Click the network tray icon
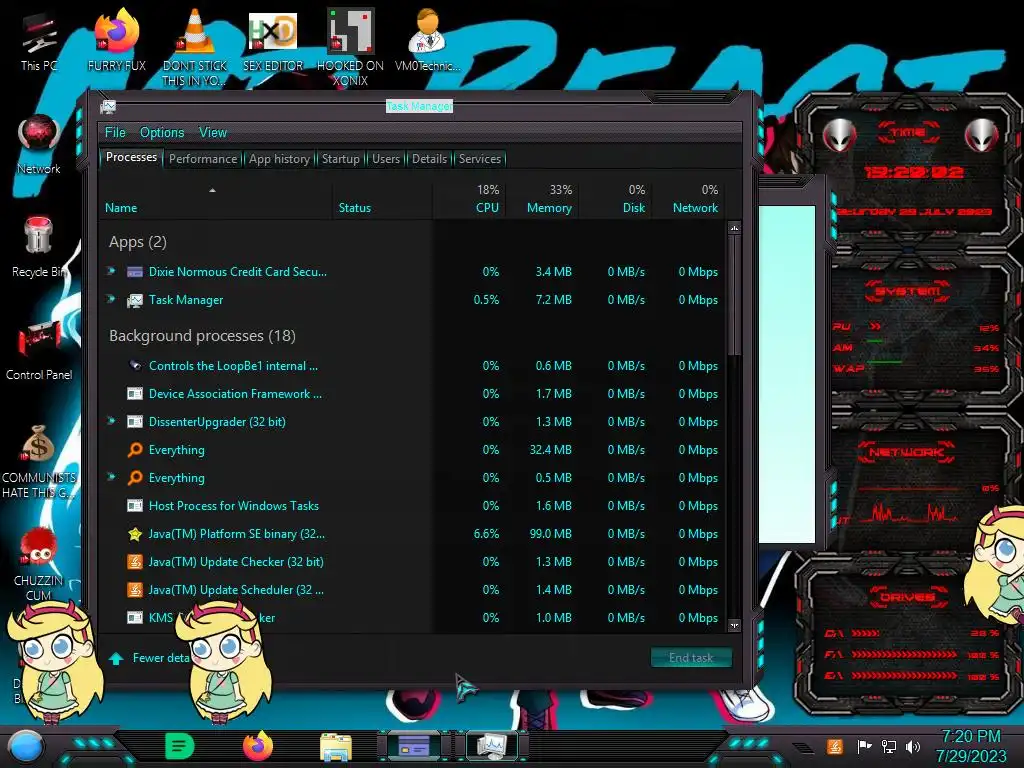This screenshot has width=1024, height=768. (x=889, y=746)
